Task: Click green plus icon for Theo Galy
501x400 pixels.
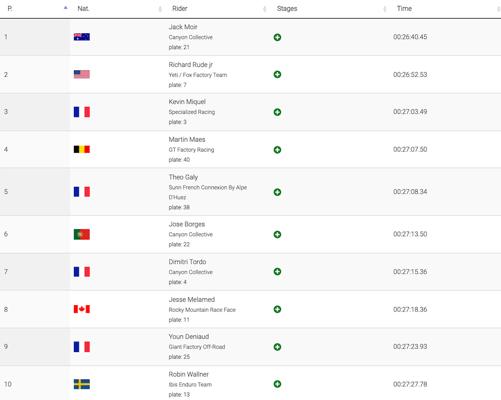Action: [x=277, y=192]
